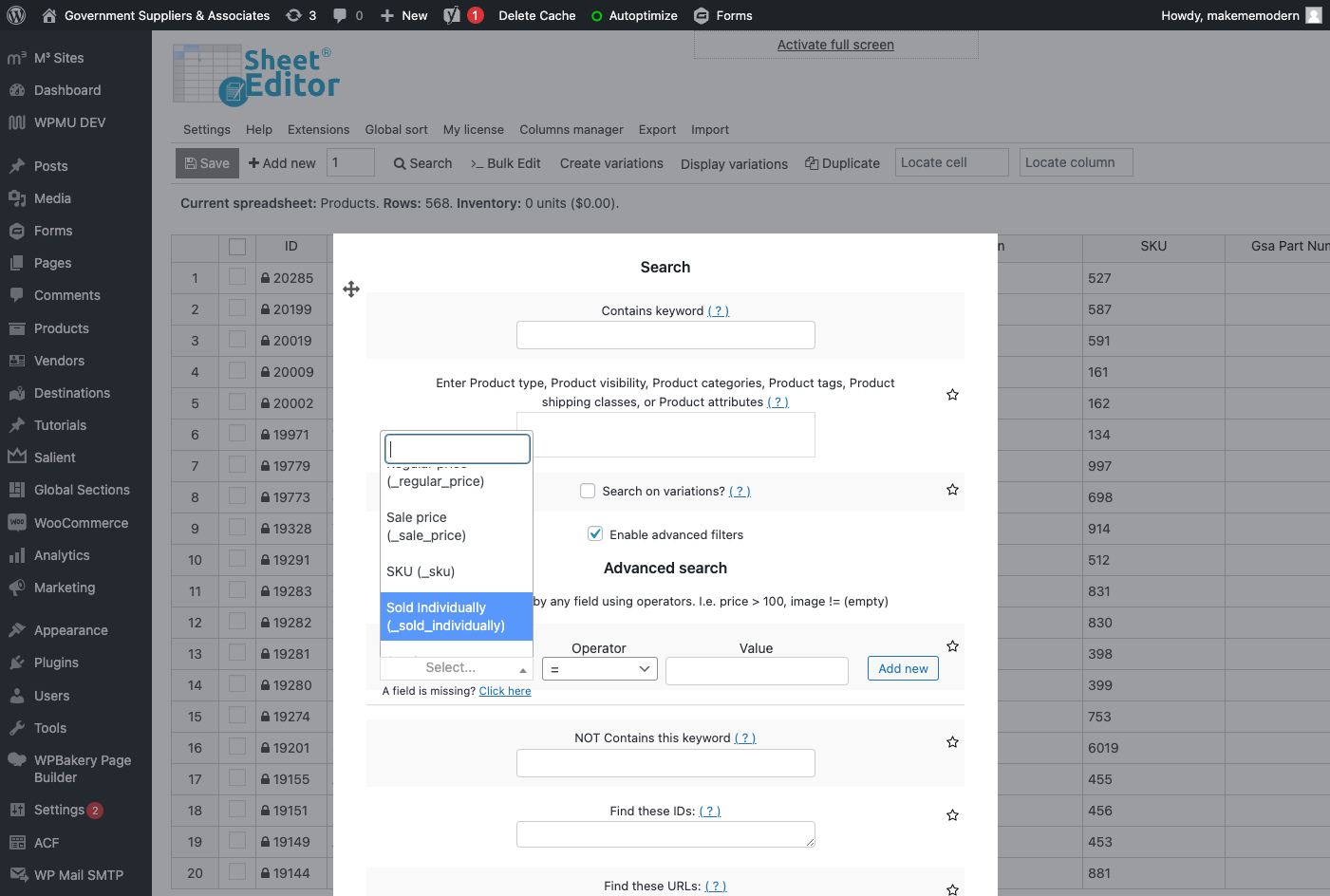1330x896 pixels.
Task: Open the makememodern user avatar
Action: [1314, 15]
